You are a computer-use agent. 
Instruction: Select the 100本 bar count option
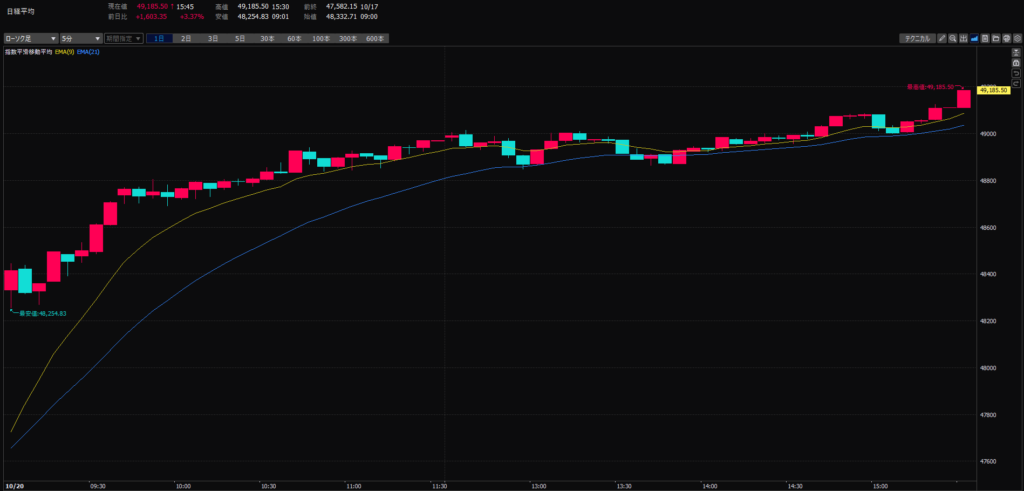pos(321,38)
